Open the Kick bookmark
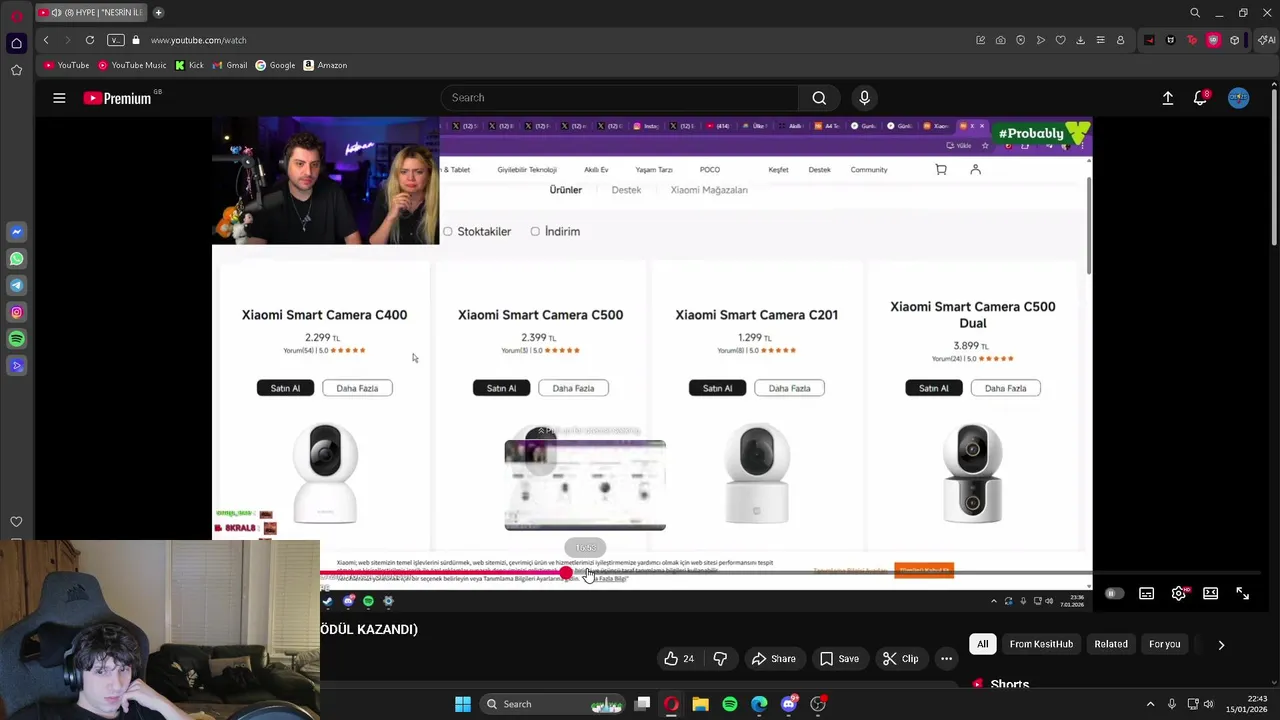This screenshot has height=720, width=1280. point(189,66)
